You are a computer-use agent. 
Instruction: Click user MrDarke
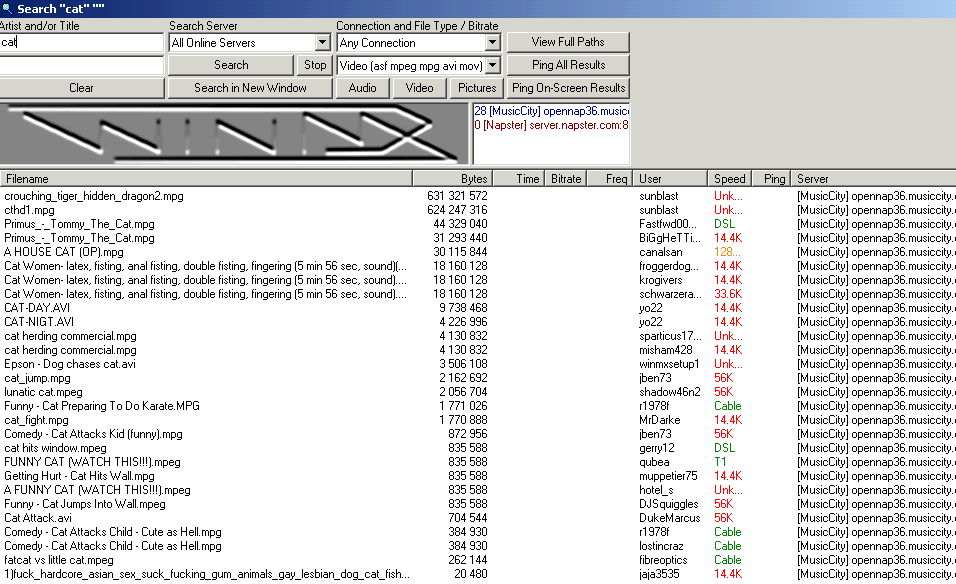pyautogui.click(x=660, y=421)
